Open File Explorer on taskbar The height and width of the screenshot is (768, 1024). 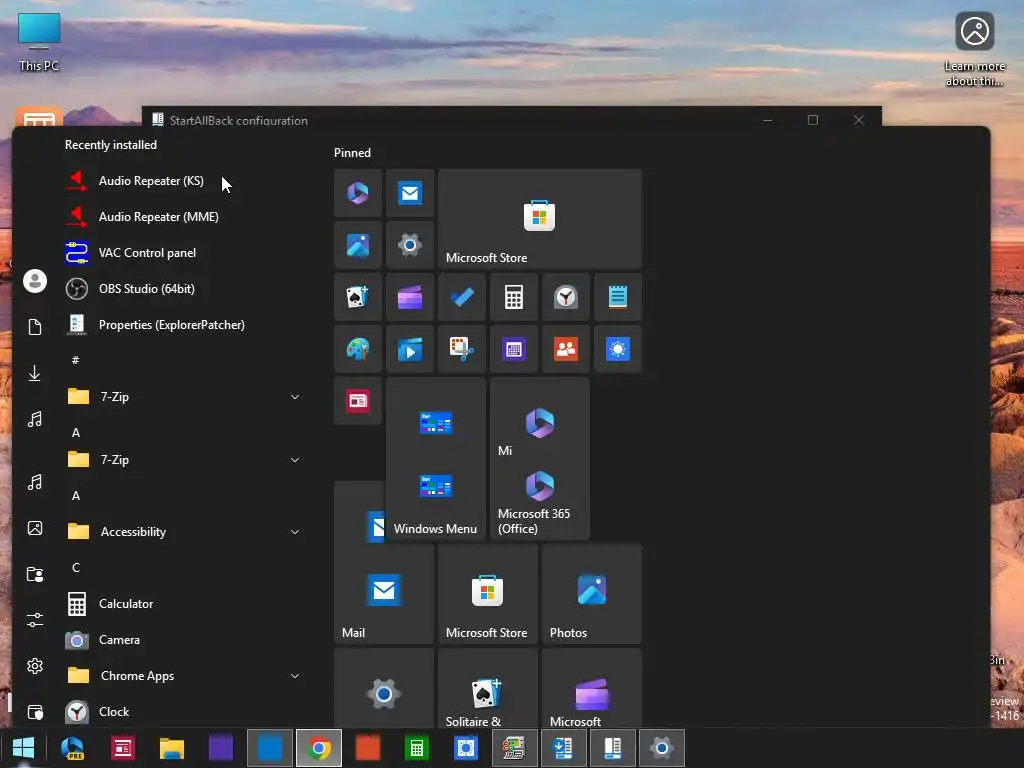point(172,748)
